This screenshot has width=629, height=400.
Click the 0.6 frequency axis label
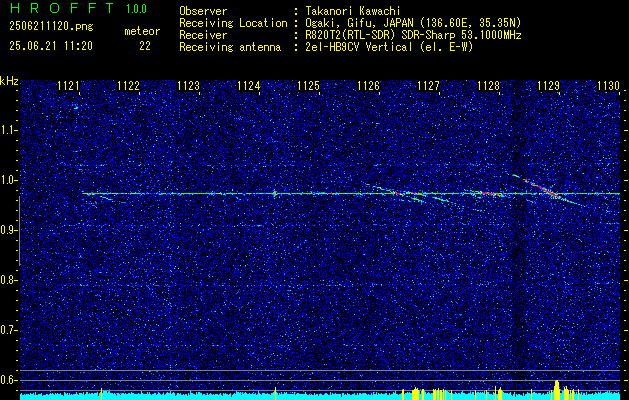pyautogui.click(x=7, y=380)
